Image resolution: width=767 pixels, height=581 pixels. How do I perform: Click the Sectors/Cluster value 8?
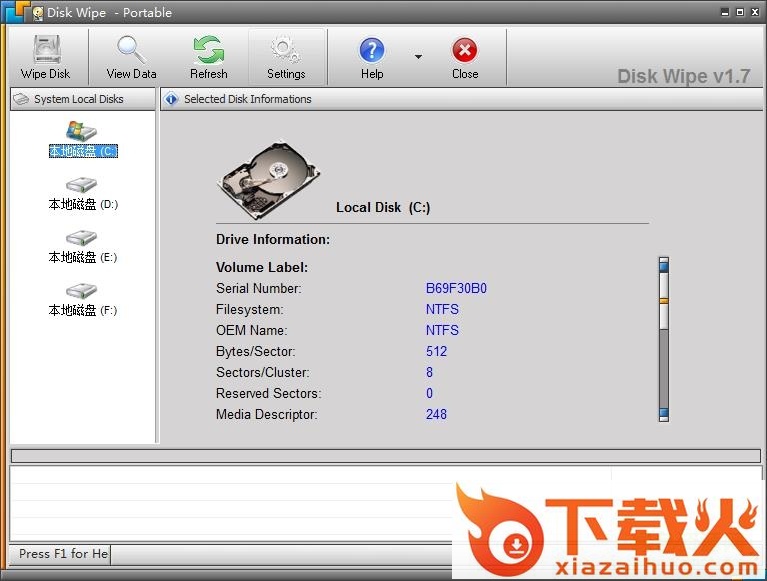click(x=429, y=373)
